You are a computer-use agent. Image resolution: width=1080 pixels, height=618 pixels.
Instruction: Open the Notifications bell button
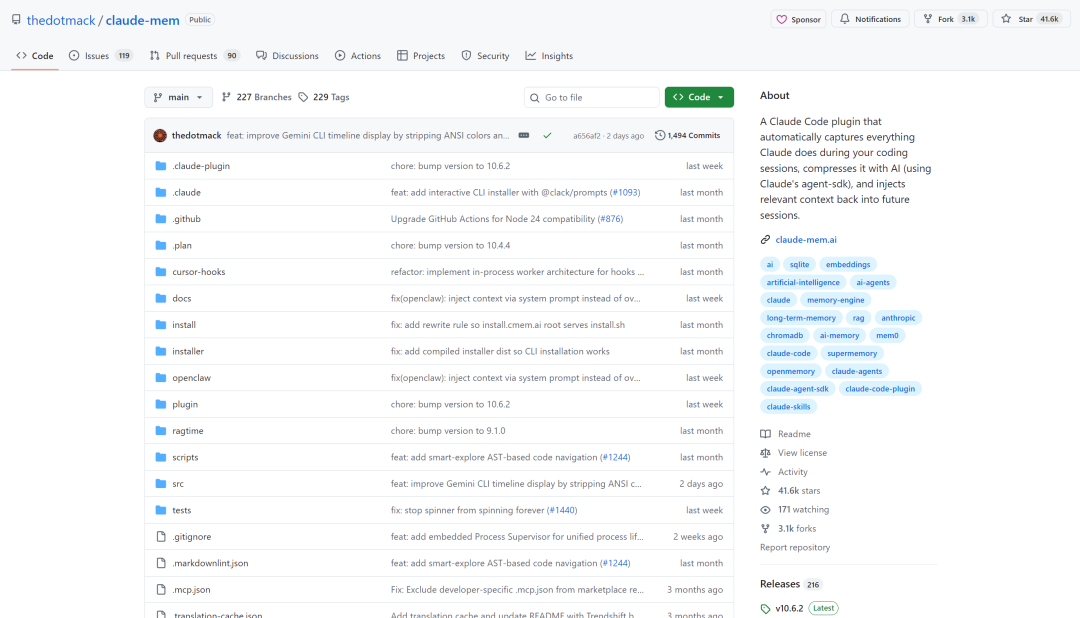(870, 19)
